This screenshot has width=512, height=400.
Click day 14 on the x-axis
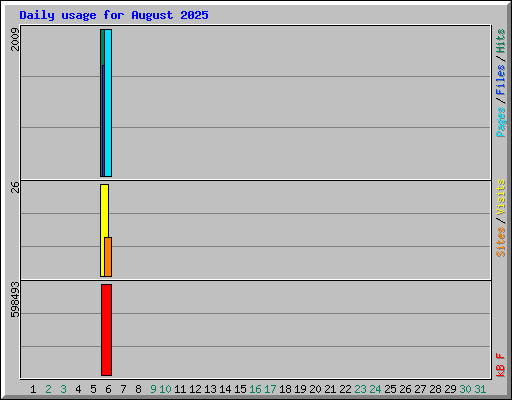click(x=225, y=389)
